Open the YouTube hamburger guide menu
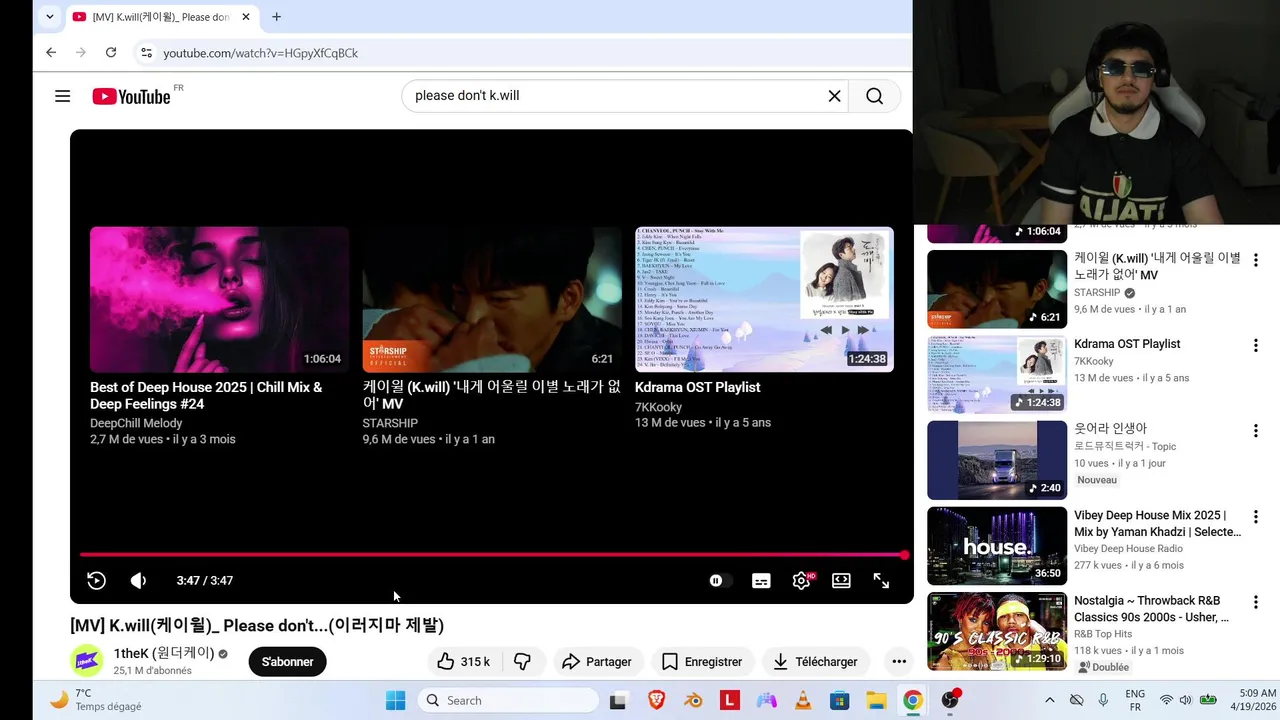 coord(62,96)
